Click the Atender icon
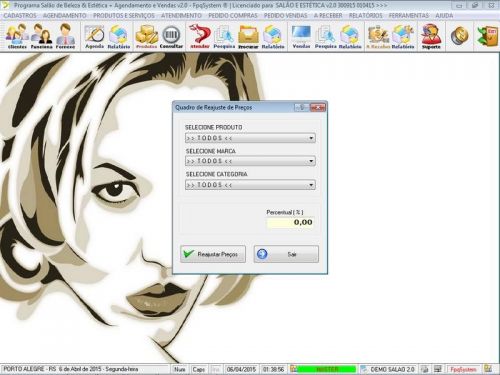 [x=200, y=36]
